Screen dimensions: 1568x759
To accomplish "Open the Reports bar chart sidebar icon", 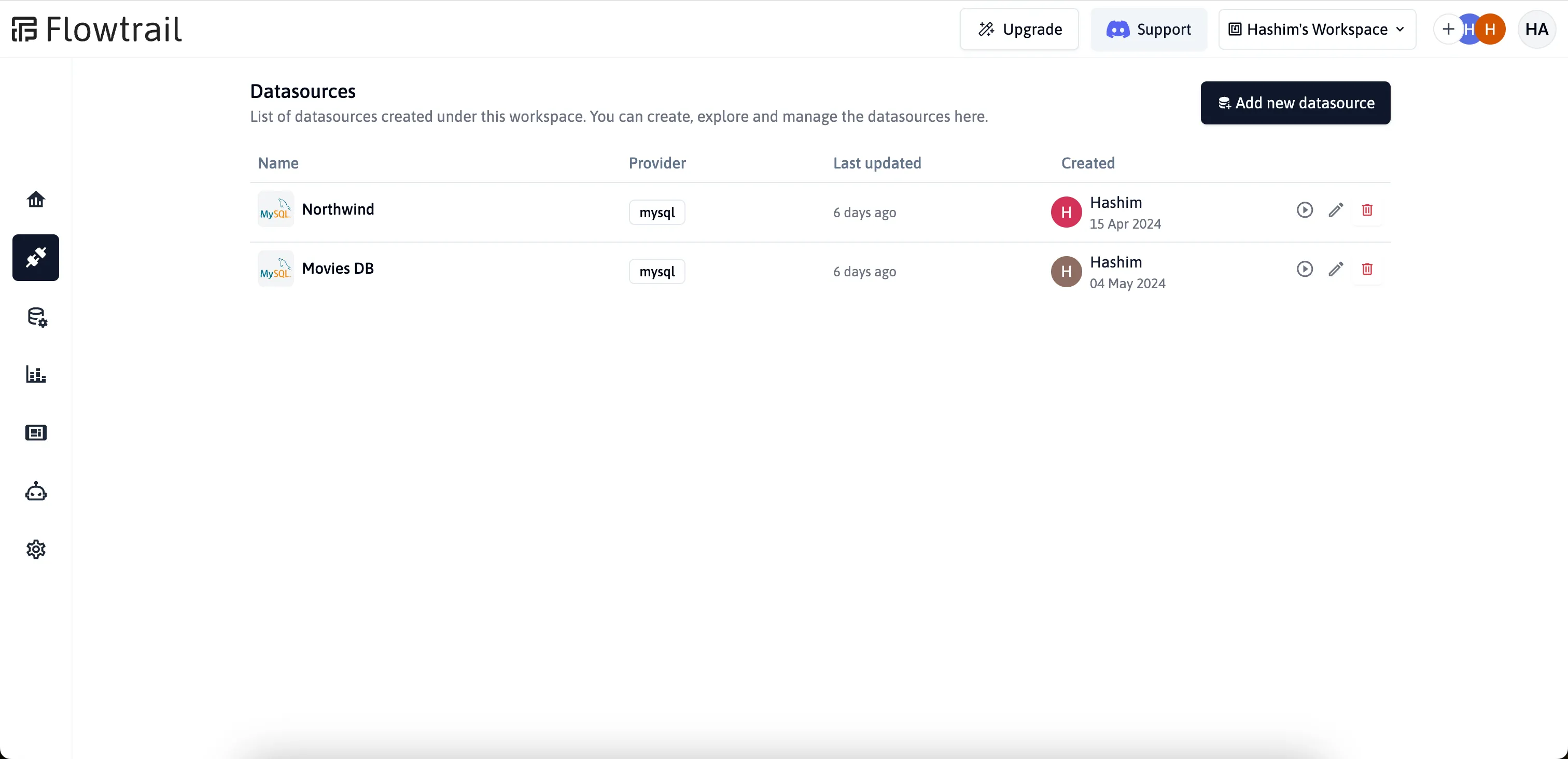I will (36, 374).
